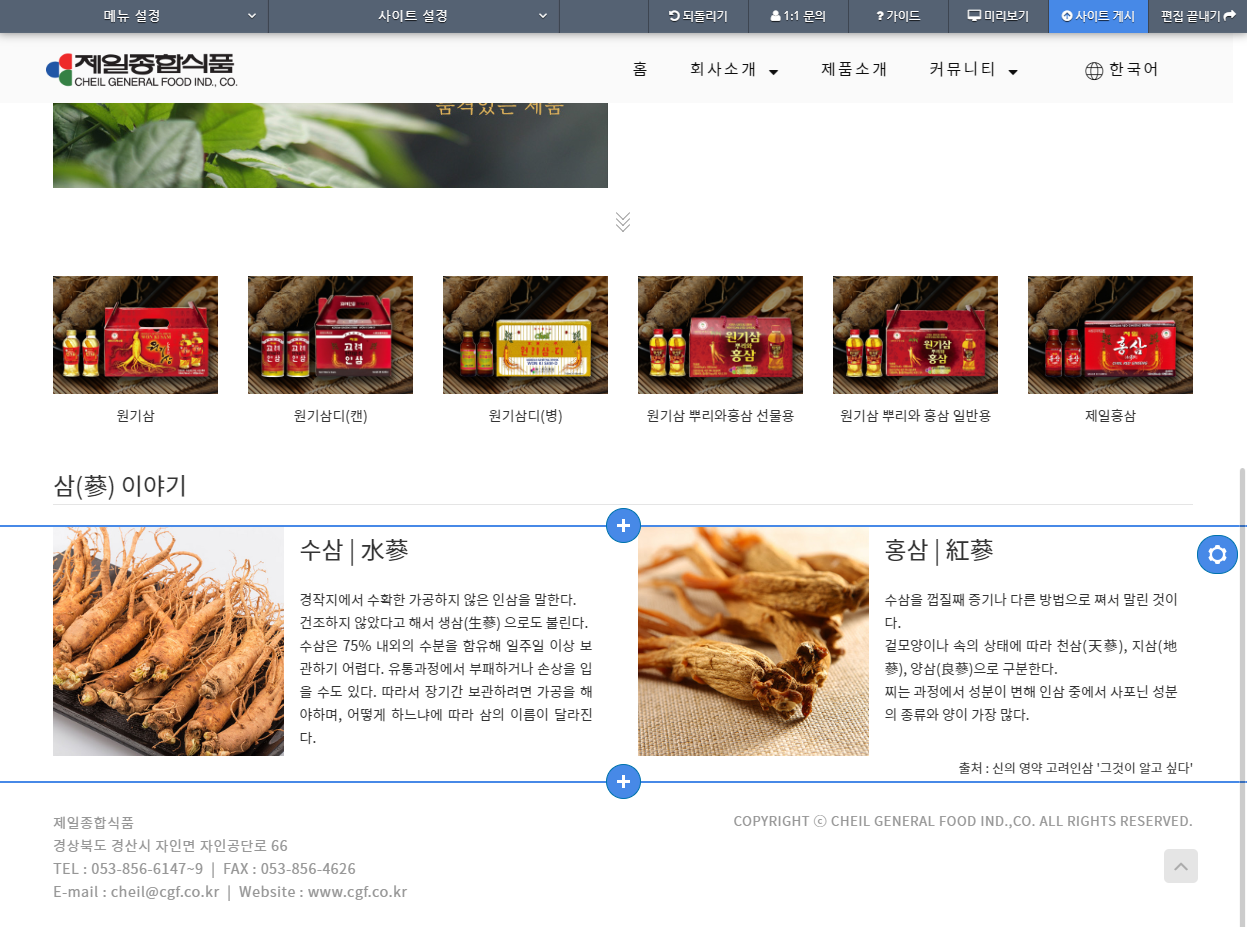Click the copyright notice text
The width and height of the screenshot is (1247, 927).
tap(963, 821)
